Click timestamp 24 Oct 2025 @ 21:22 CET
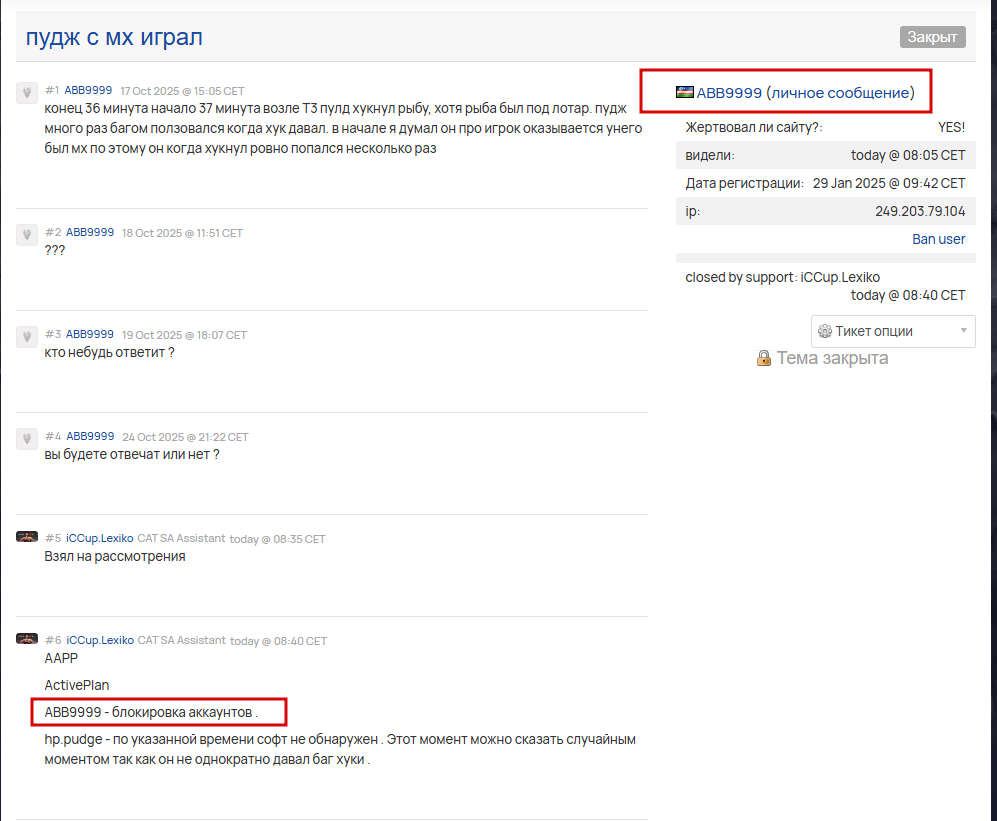The height and width of the screenshot is (821, 997). click(x=185, y=437)
